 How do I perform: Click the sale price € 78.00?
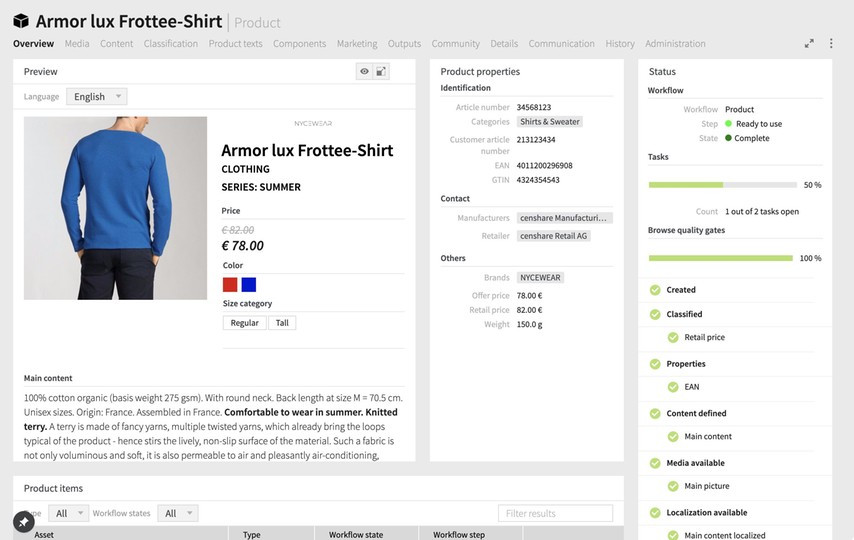[242, 246]
